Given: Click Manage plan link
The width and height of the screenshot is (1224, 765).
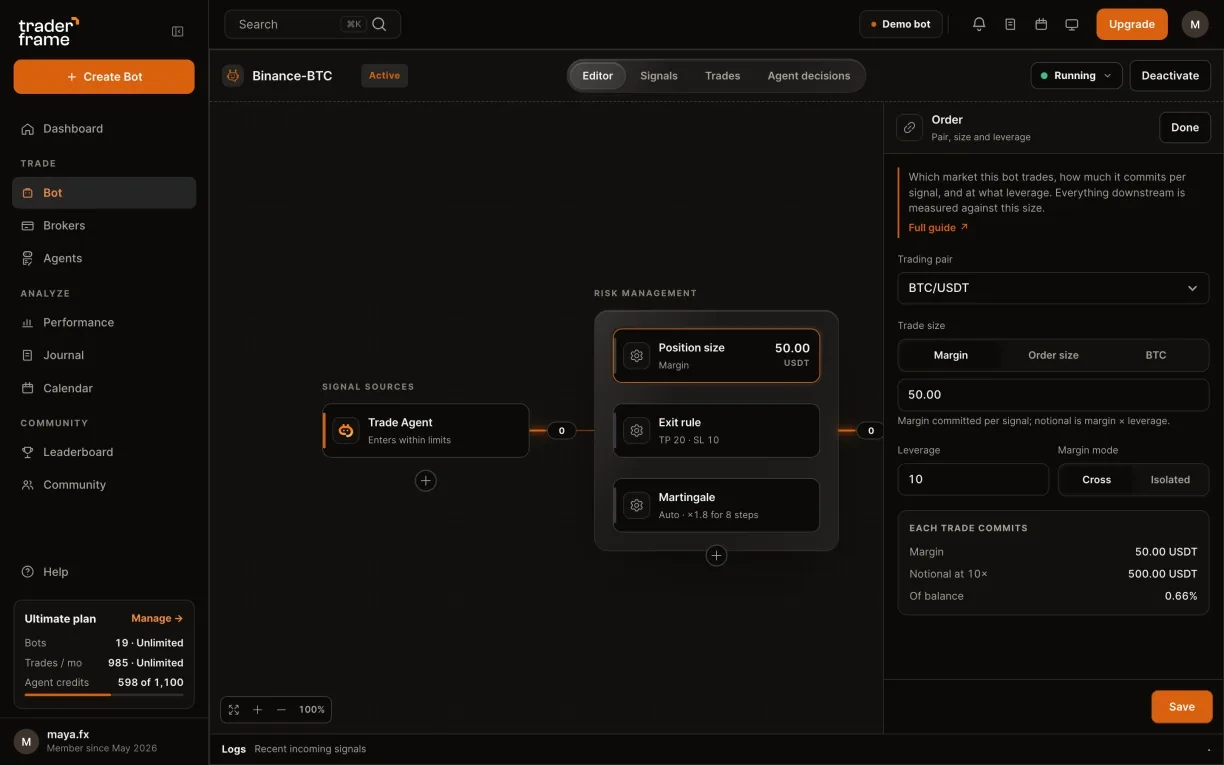Looking at the screenshot, I should click(x=157, y=619).
